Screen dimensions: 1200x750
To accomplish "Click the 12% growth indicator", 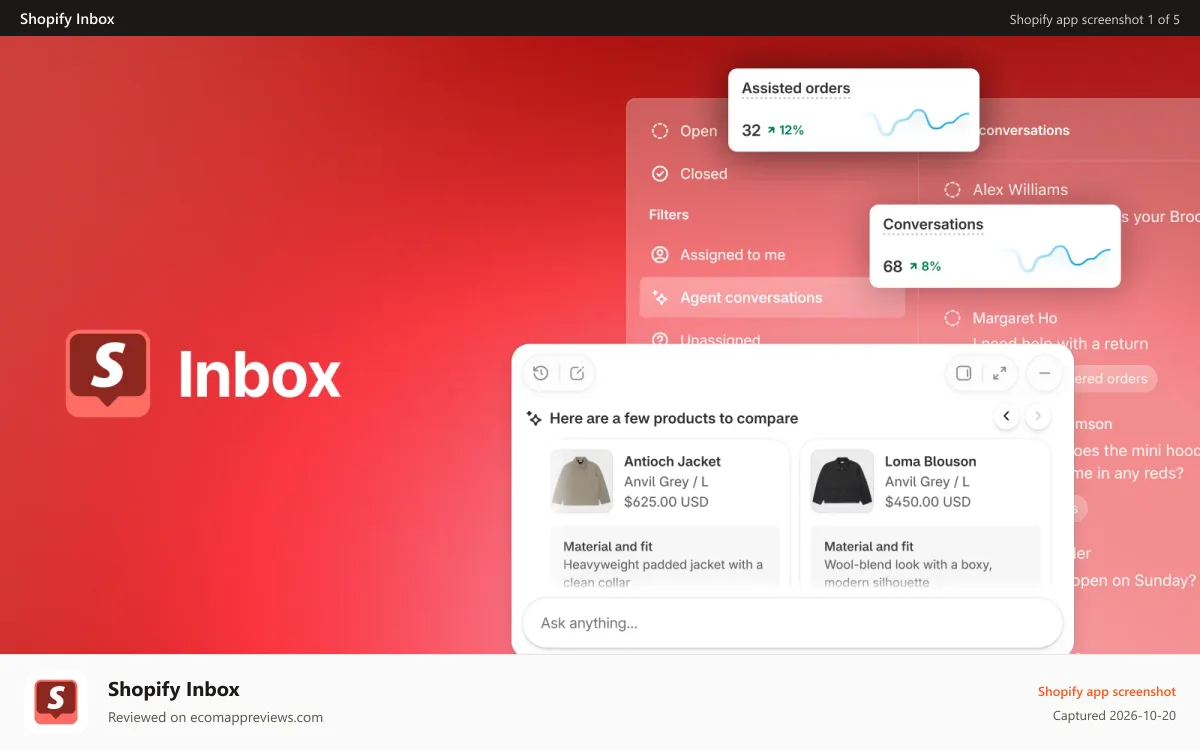I will [x=785, y=130].
